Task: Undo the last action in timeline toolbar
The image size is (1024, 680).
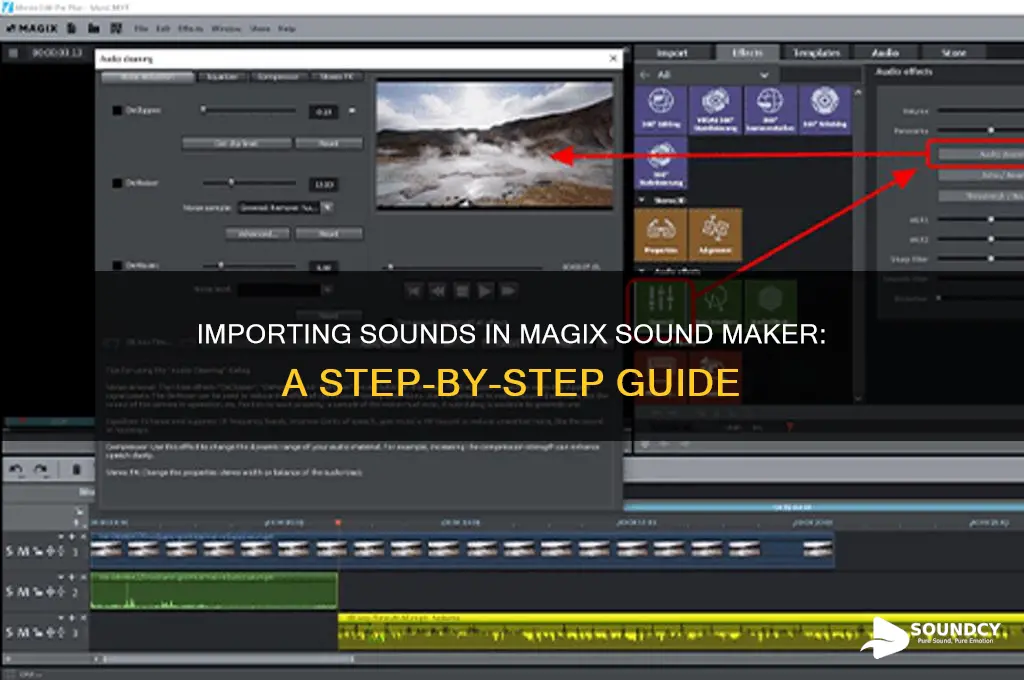Action: (17, 469)
